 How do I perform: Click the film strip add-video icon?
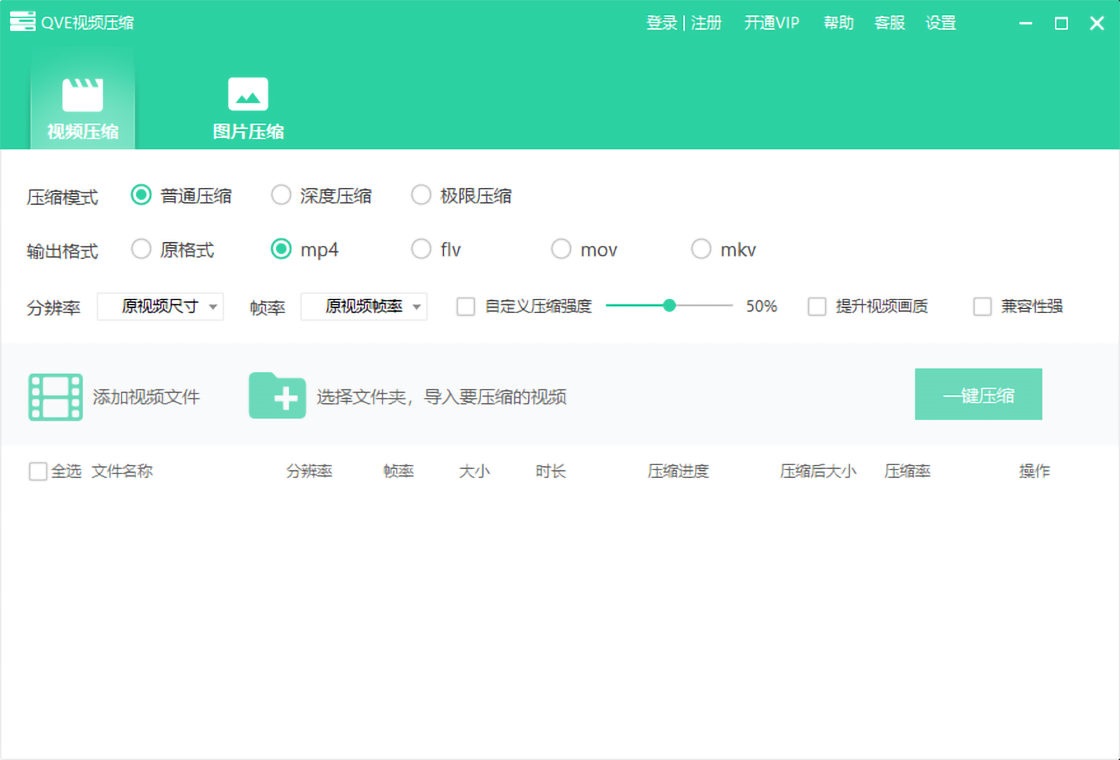[56, 396]
